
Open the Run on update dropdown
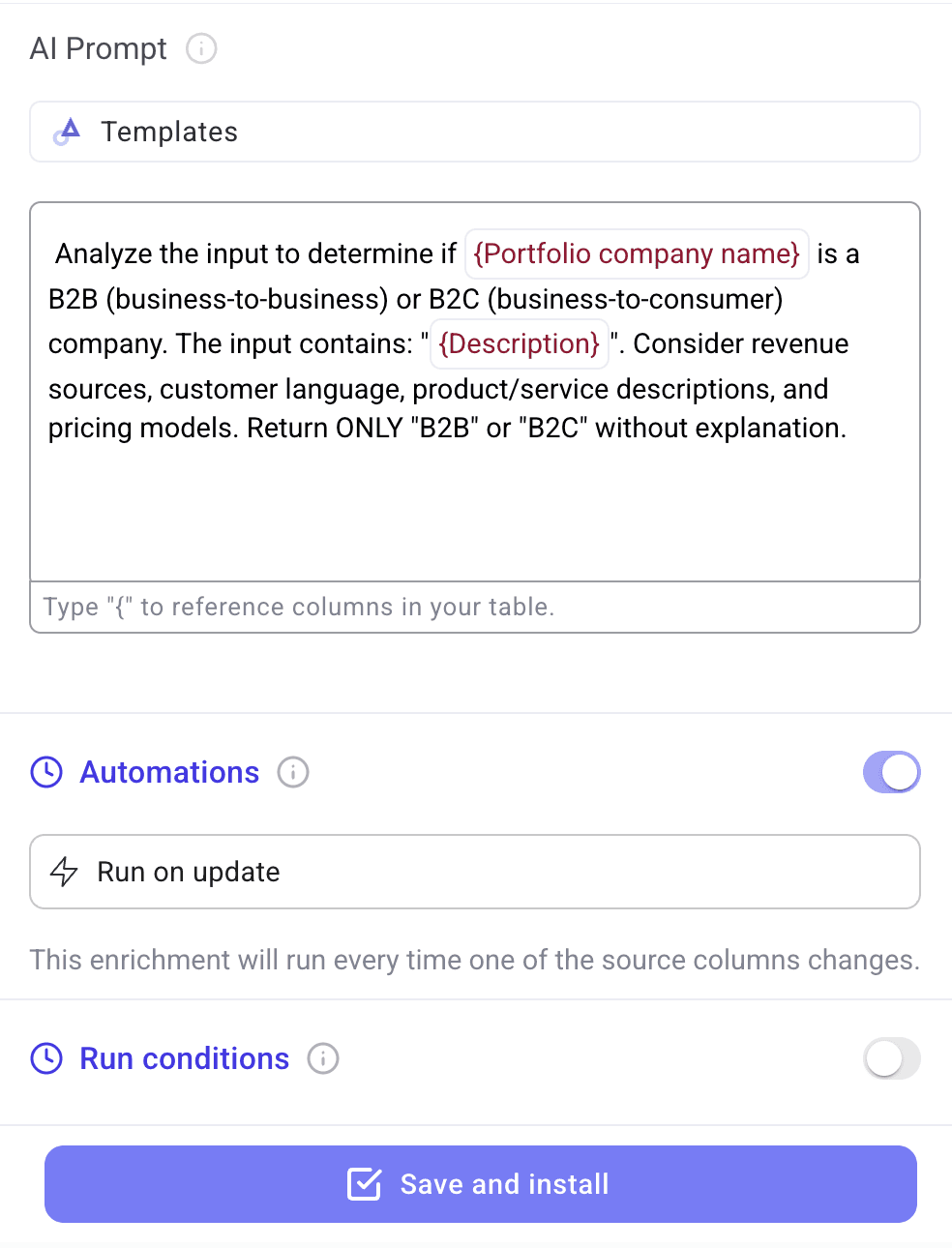tap(475, 872)
